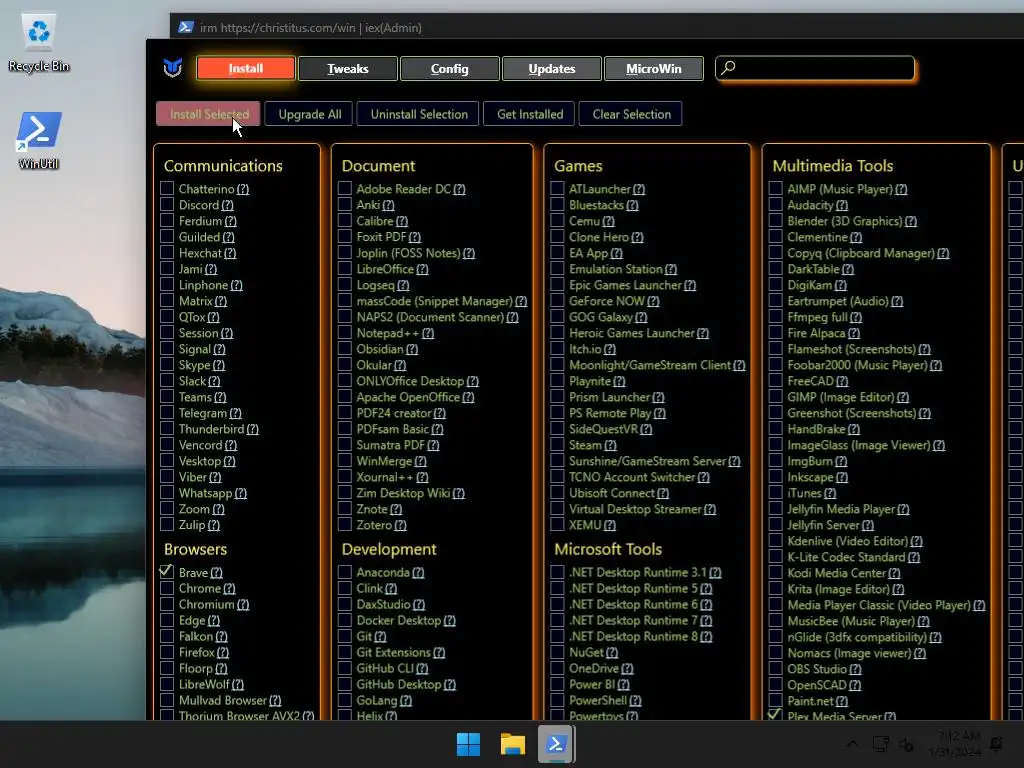Screen dimensions: 1024x768
Task: Open the Recycle Bin desktop icon
Action: [39, 43]
